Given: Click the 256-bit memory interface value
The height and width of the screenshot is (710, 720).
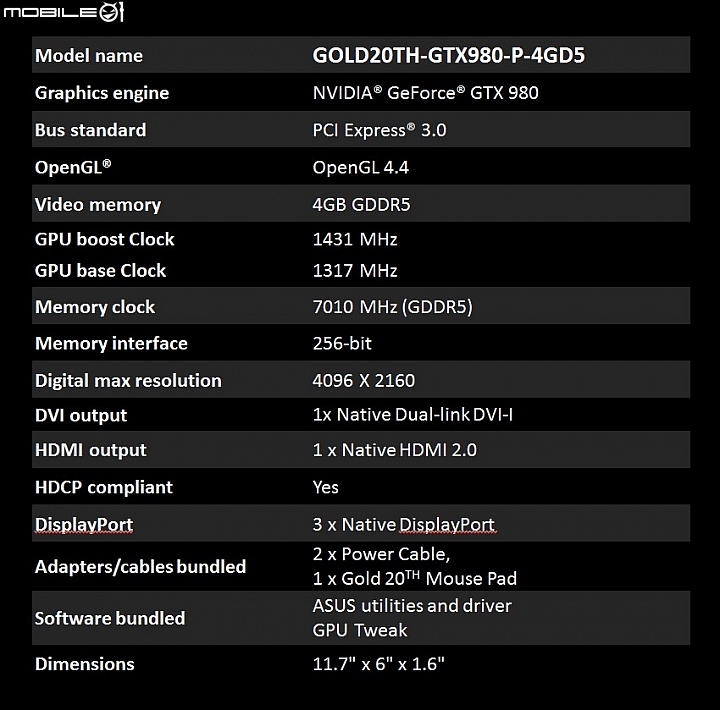Looking at the screenshot, I should (342, 344).
